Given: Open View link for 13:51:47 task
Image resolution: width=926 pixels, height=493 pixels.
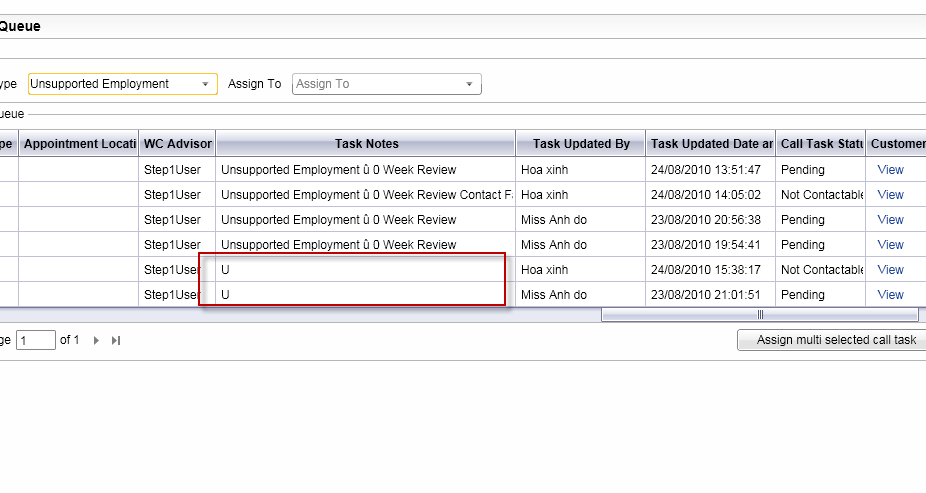Looking at the screenshot, I should coord(890,170).
